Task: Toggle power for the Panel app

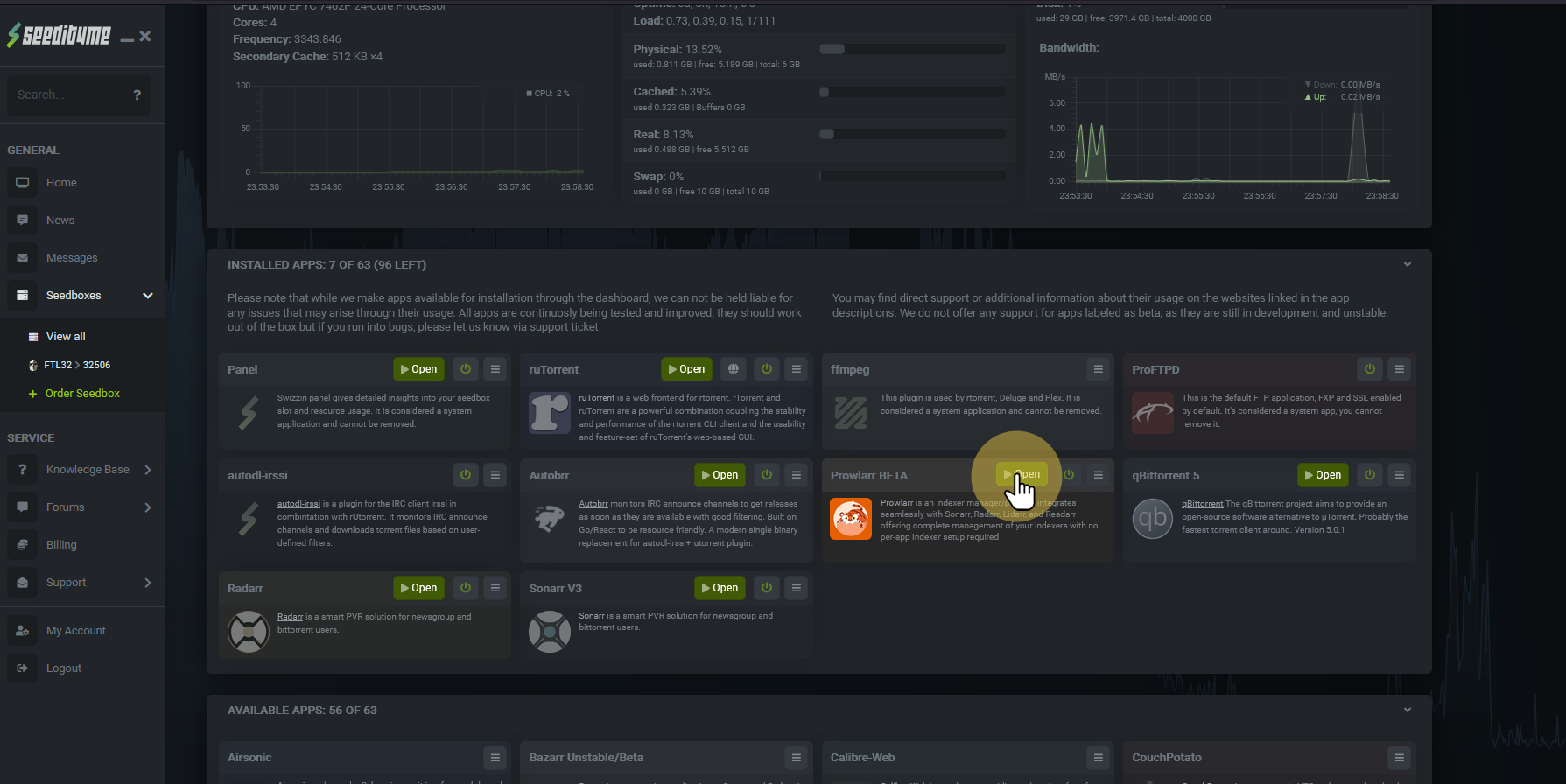Action: (466, 369)
